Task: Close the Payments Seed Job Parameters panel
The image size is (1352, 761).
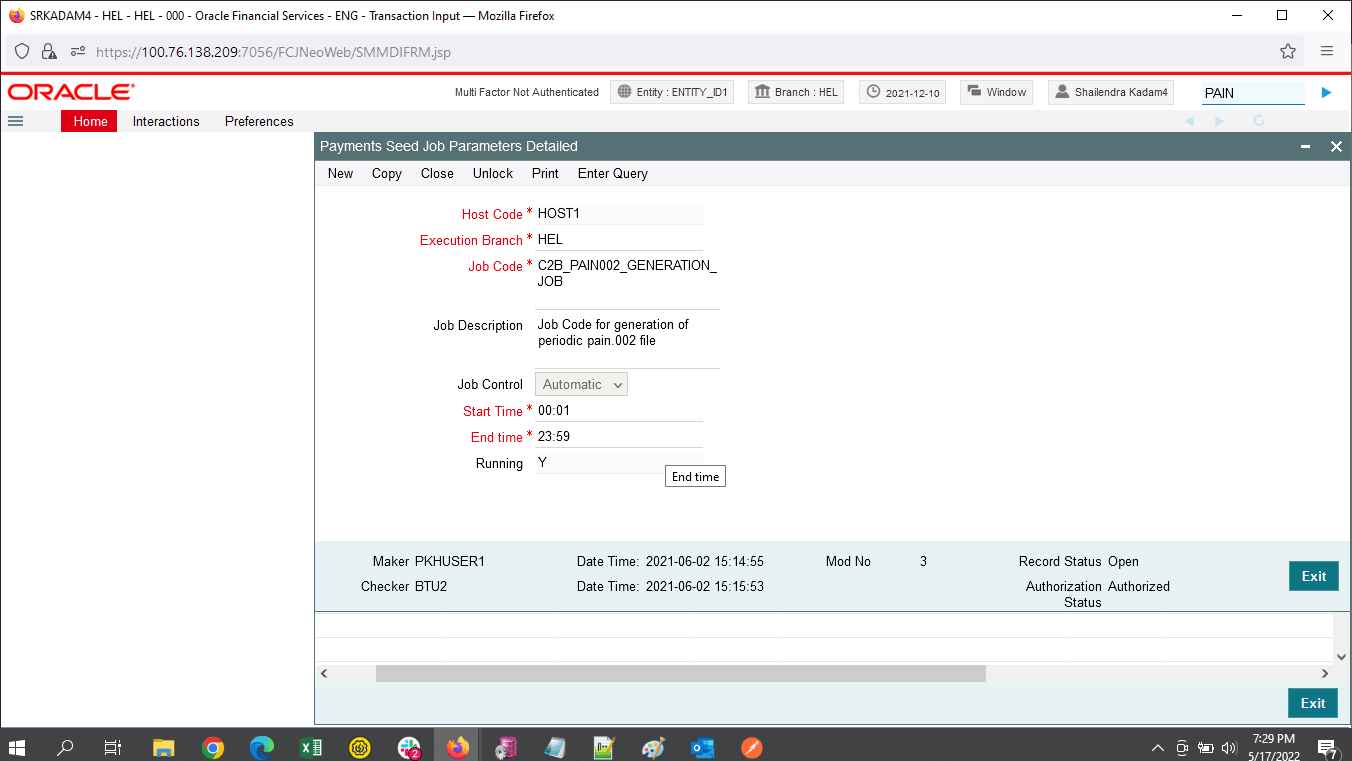Action: (1336, 146)
